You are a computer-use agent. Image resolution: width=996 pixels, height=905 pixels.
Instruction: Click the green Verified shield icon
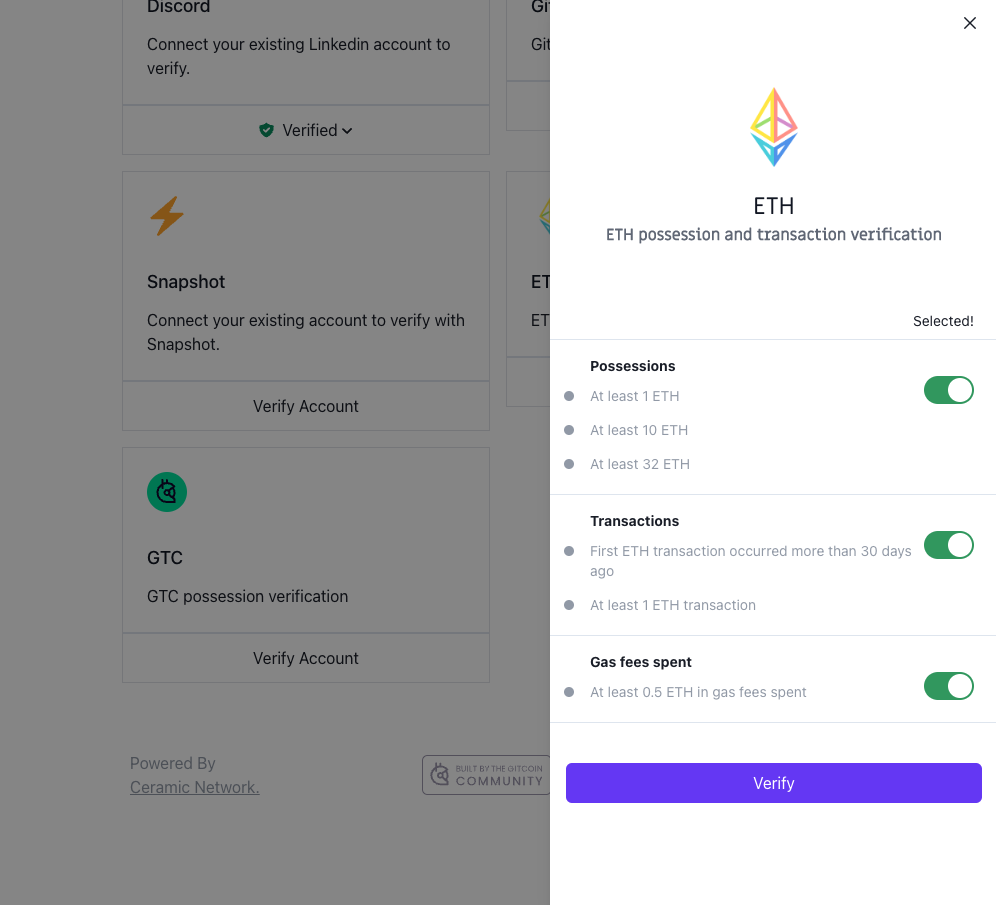click(266, 130)
